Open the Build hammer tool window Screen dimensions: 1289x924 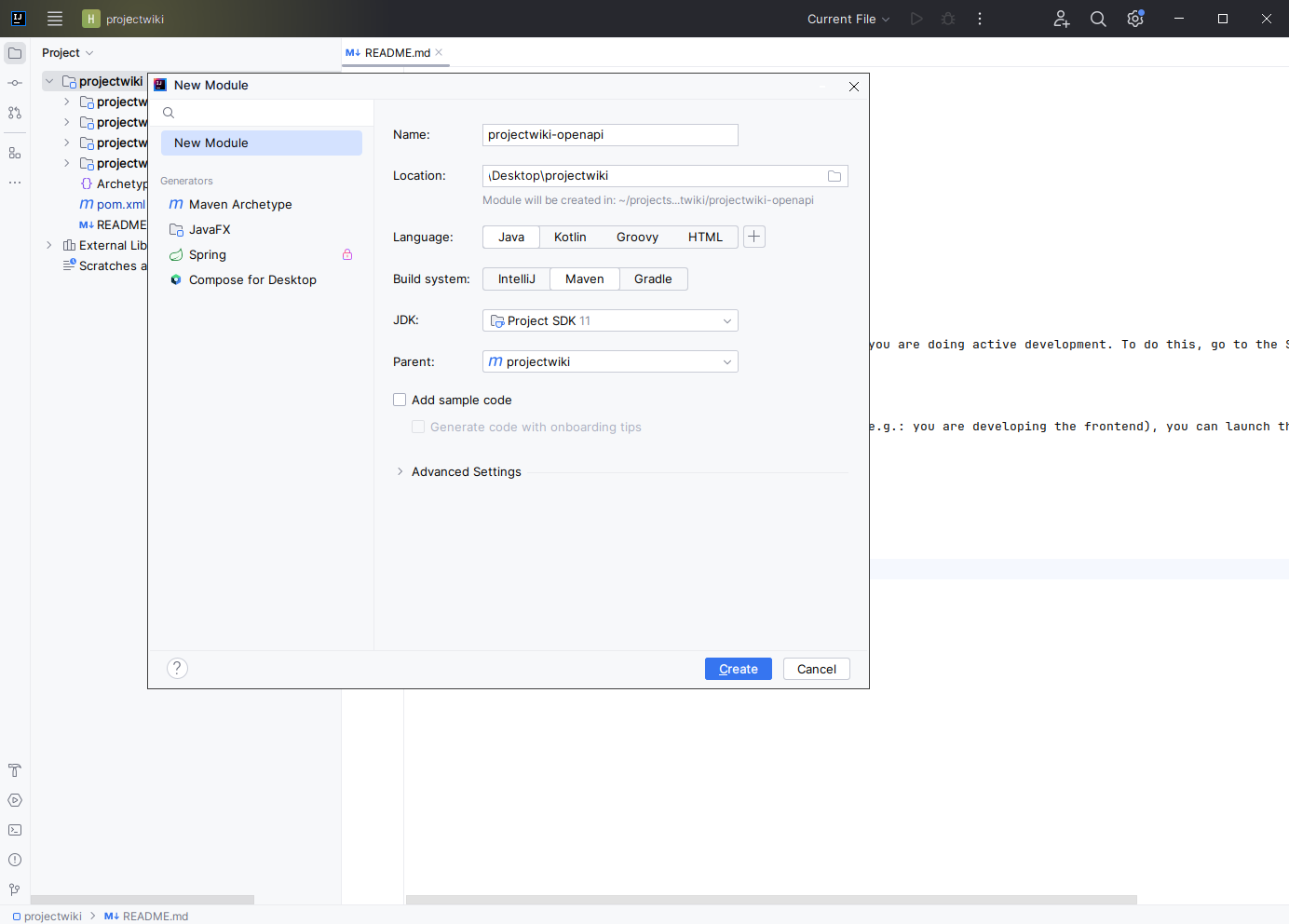click(15, 770)
